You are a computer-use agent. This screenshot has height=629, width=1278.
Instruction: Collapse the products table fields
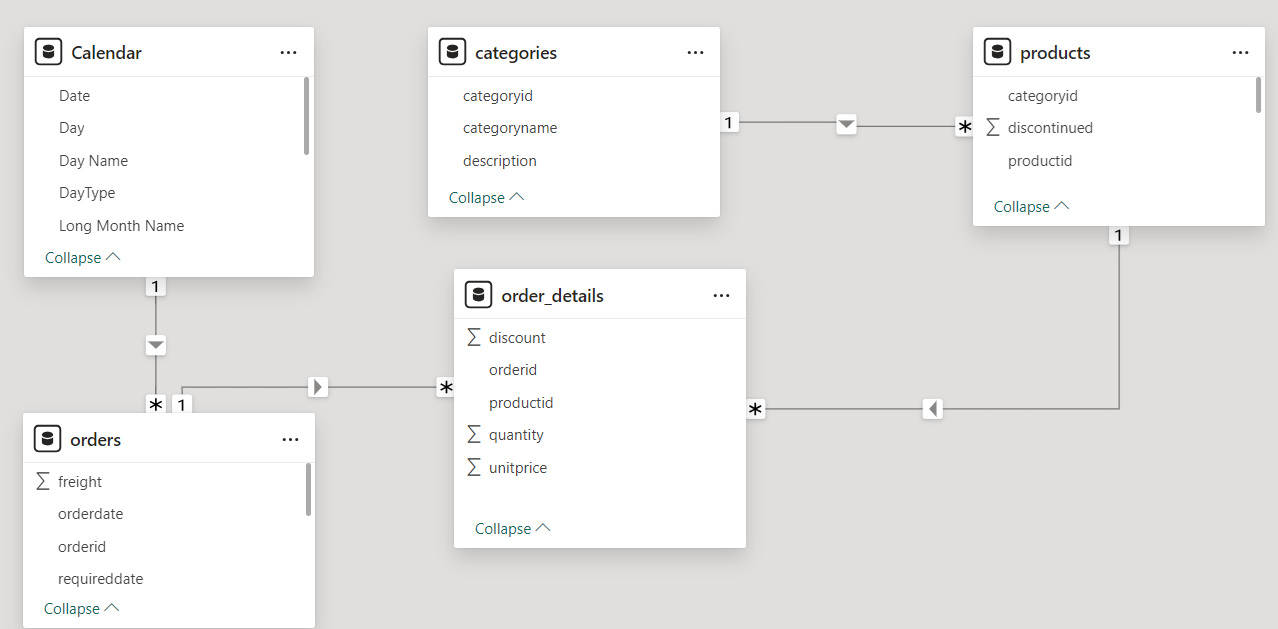(1032, 206)
